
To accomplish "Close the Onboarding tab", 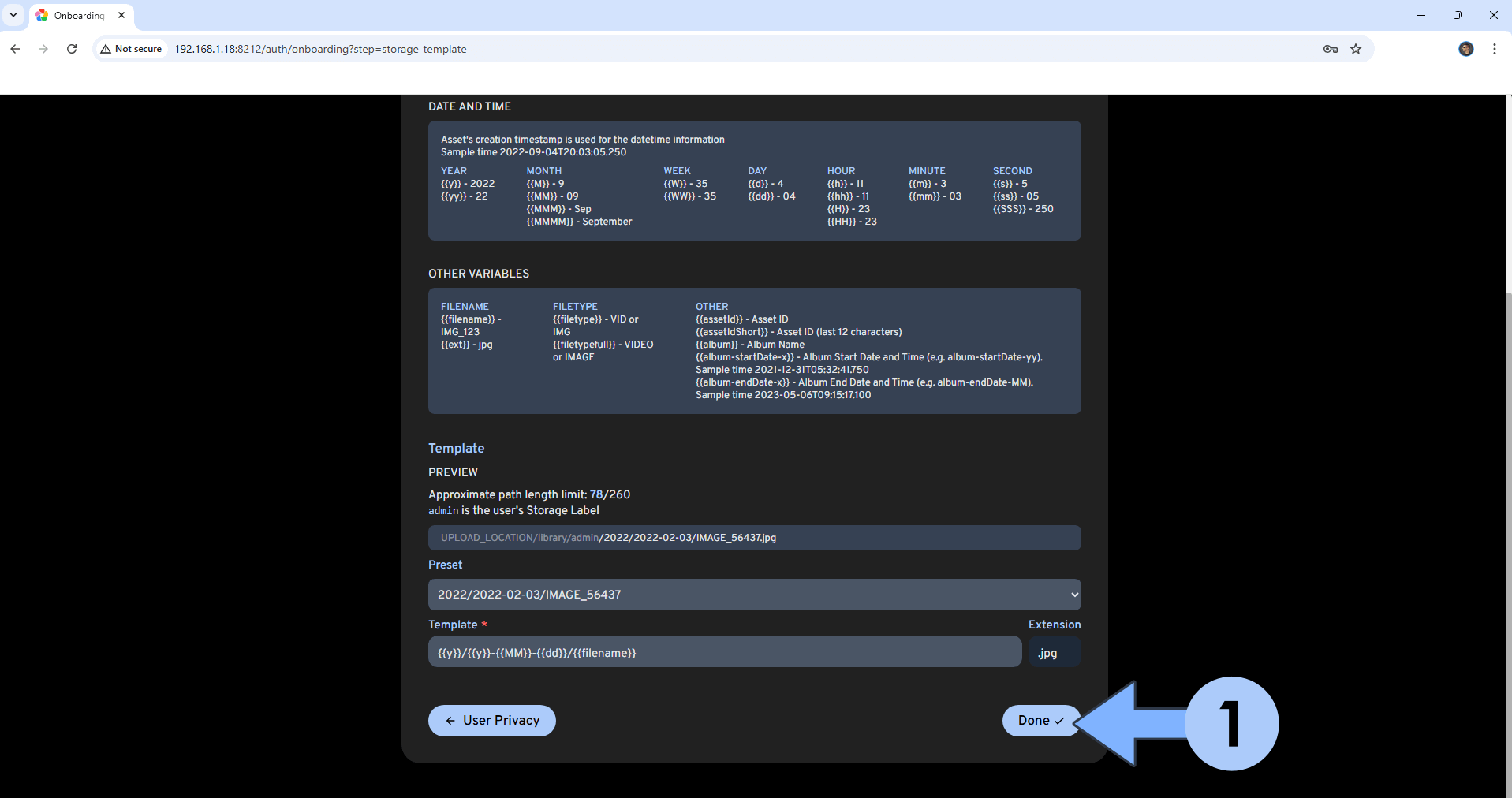I will [x=121, y=15].
